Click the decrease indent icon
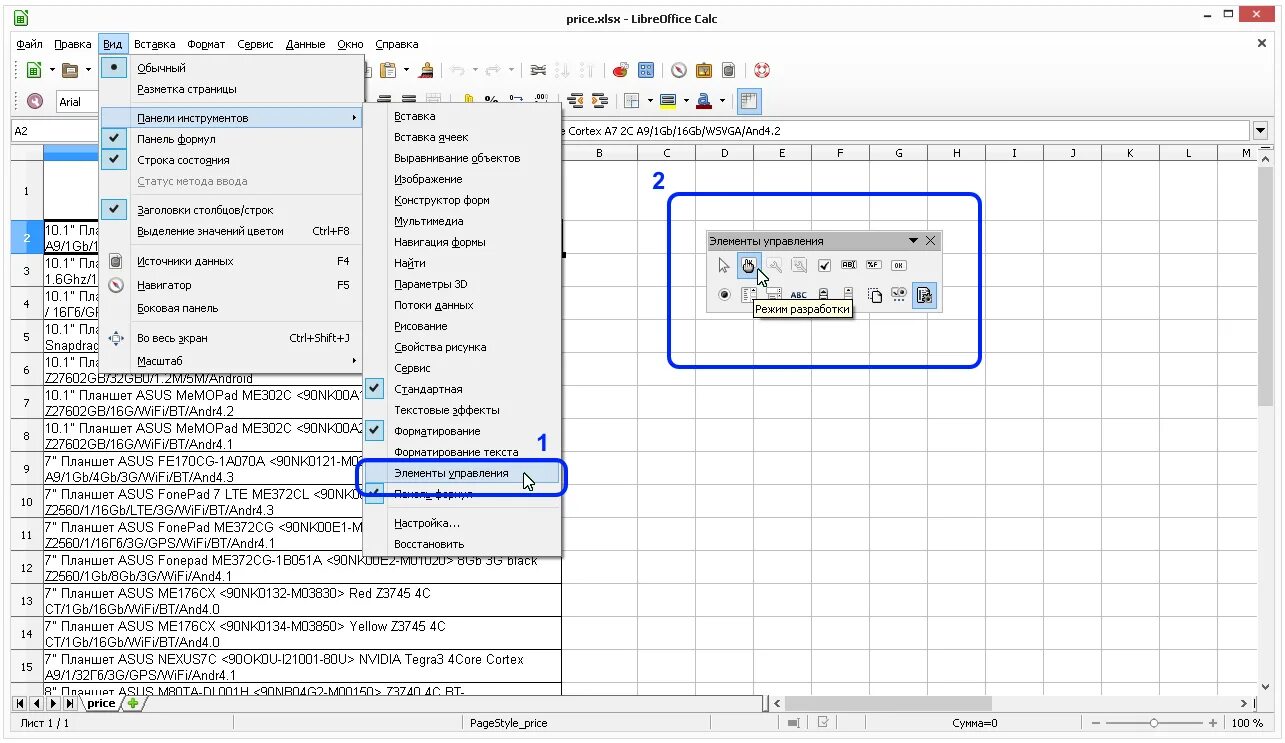The width and height of the screenshot is (1285, 743). [x=575, y=100]
